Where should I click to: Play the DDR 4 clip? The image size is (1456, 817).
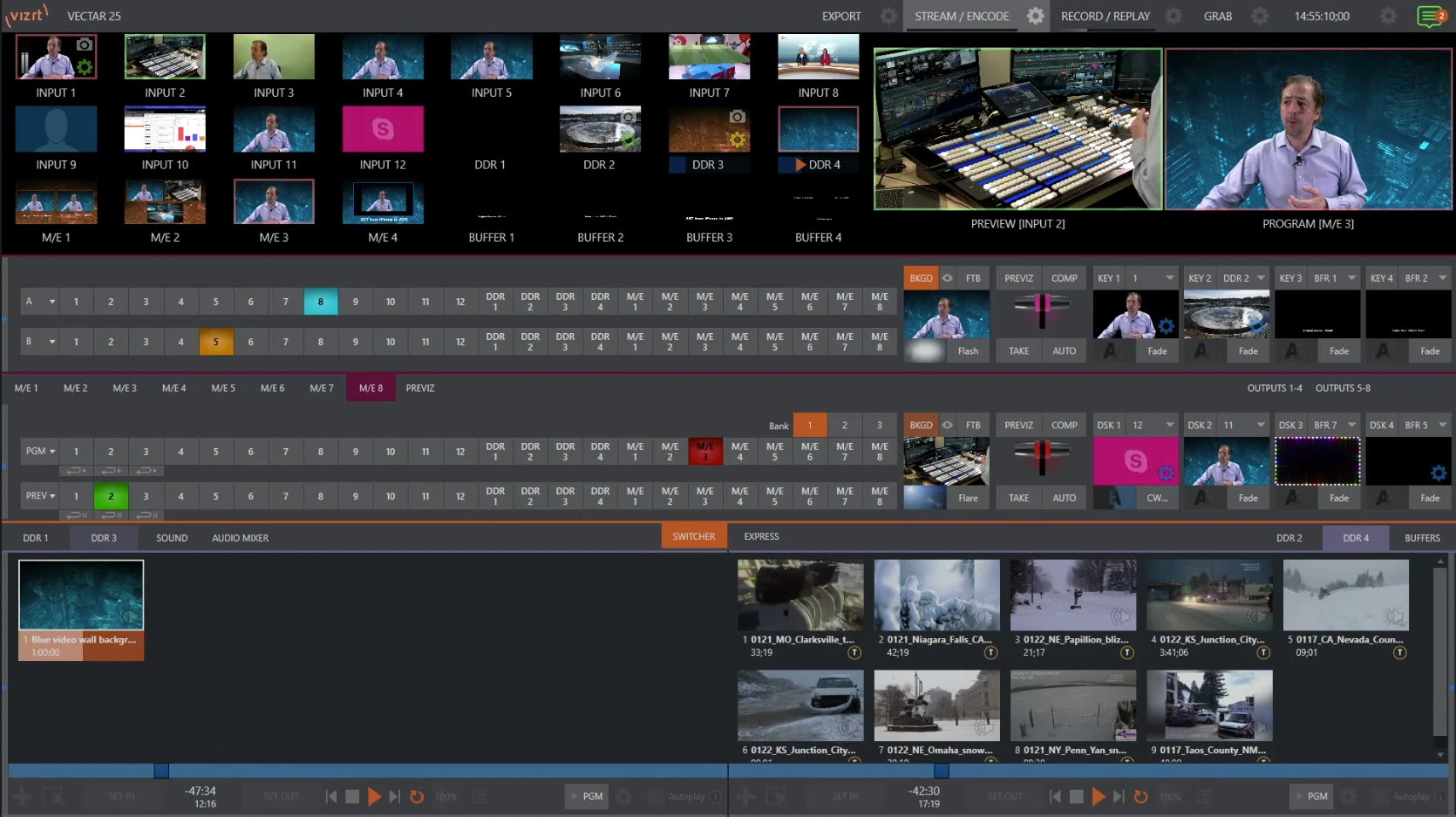(1099, 796)
